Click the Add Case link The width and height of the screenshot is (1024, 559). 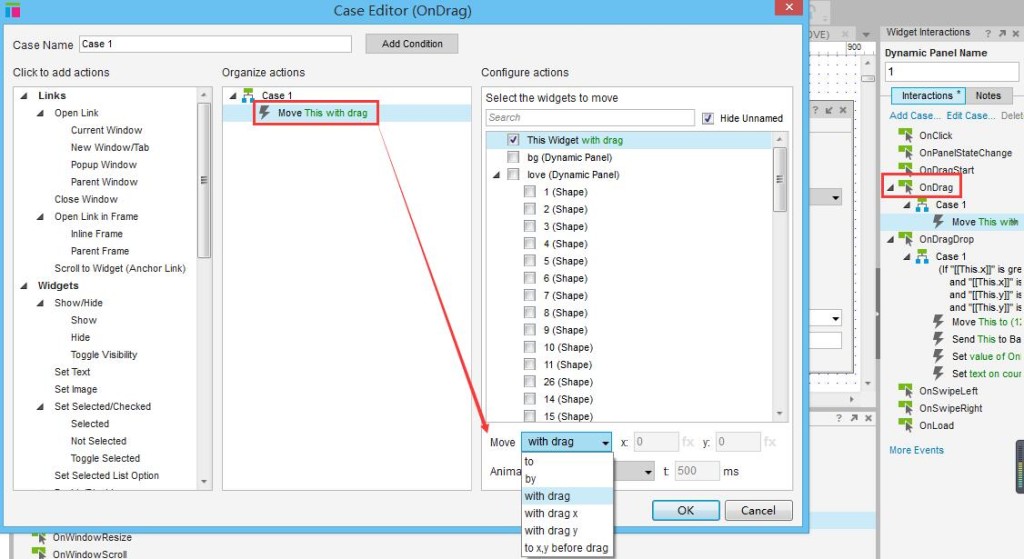915,115
